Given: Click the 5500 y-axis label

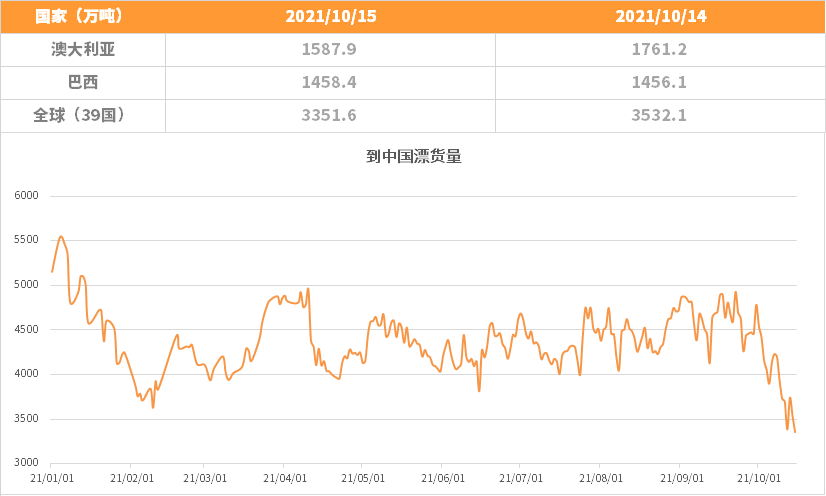Looking at the screenshot, I should click(26, 240).
